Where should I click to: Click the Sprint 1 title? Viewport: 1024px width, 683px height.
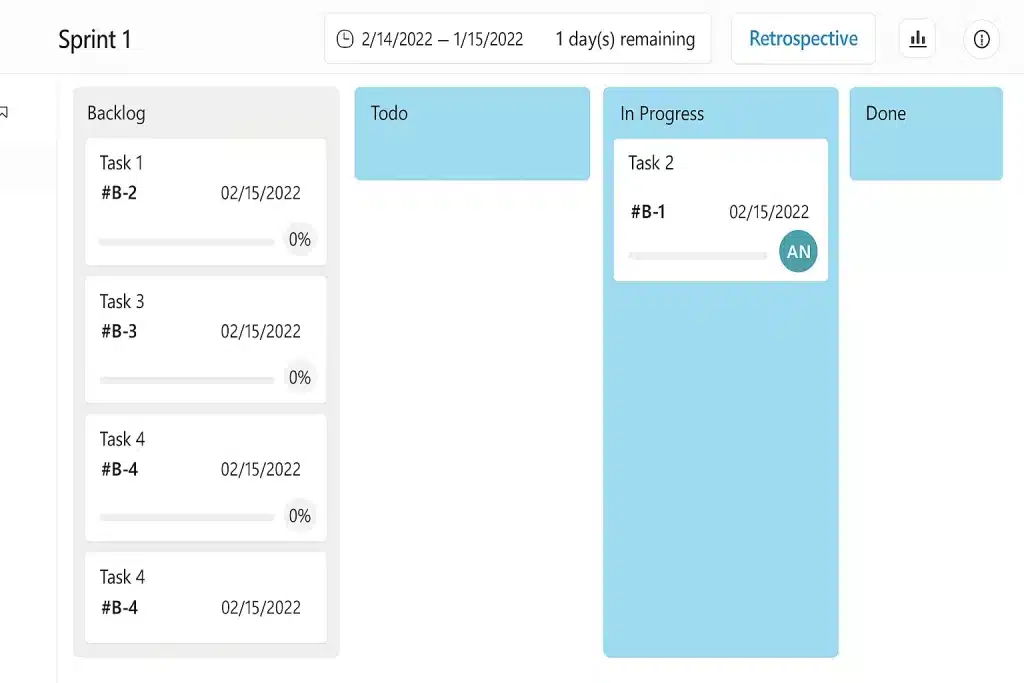95,40
